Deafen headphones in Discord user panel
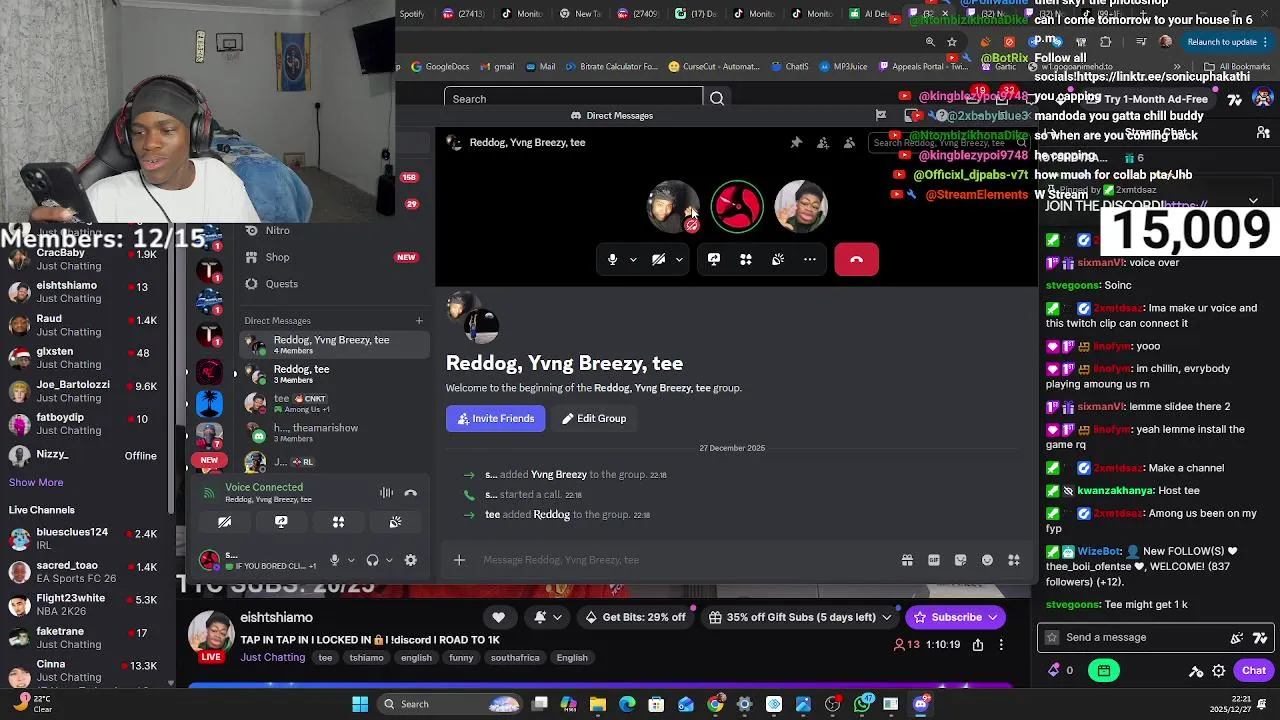Image resolution: width=1280 pixels, height=720 pixels. pos(372,560)
